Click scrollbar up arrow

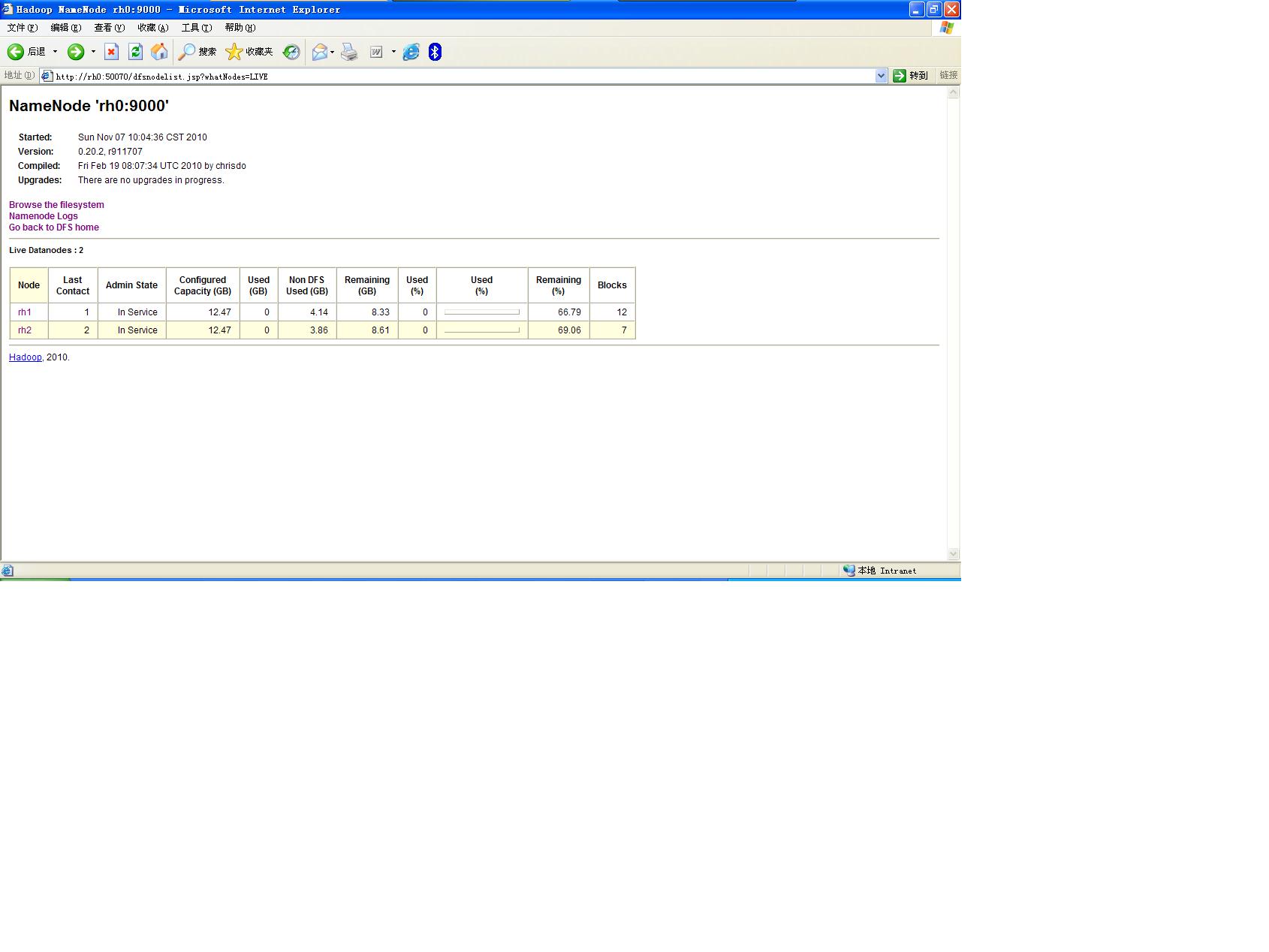tap(954, 92)
